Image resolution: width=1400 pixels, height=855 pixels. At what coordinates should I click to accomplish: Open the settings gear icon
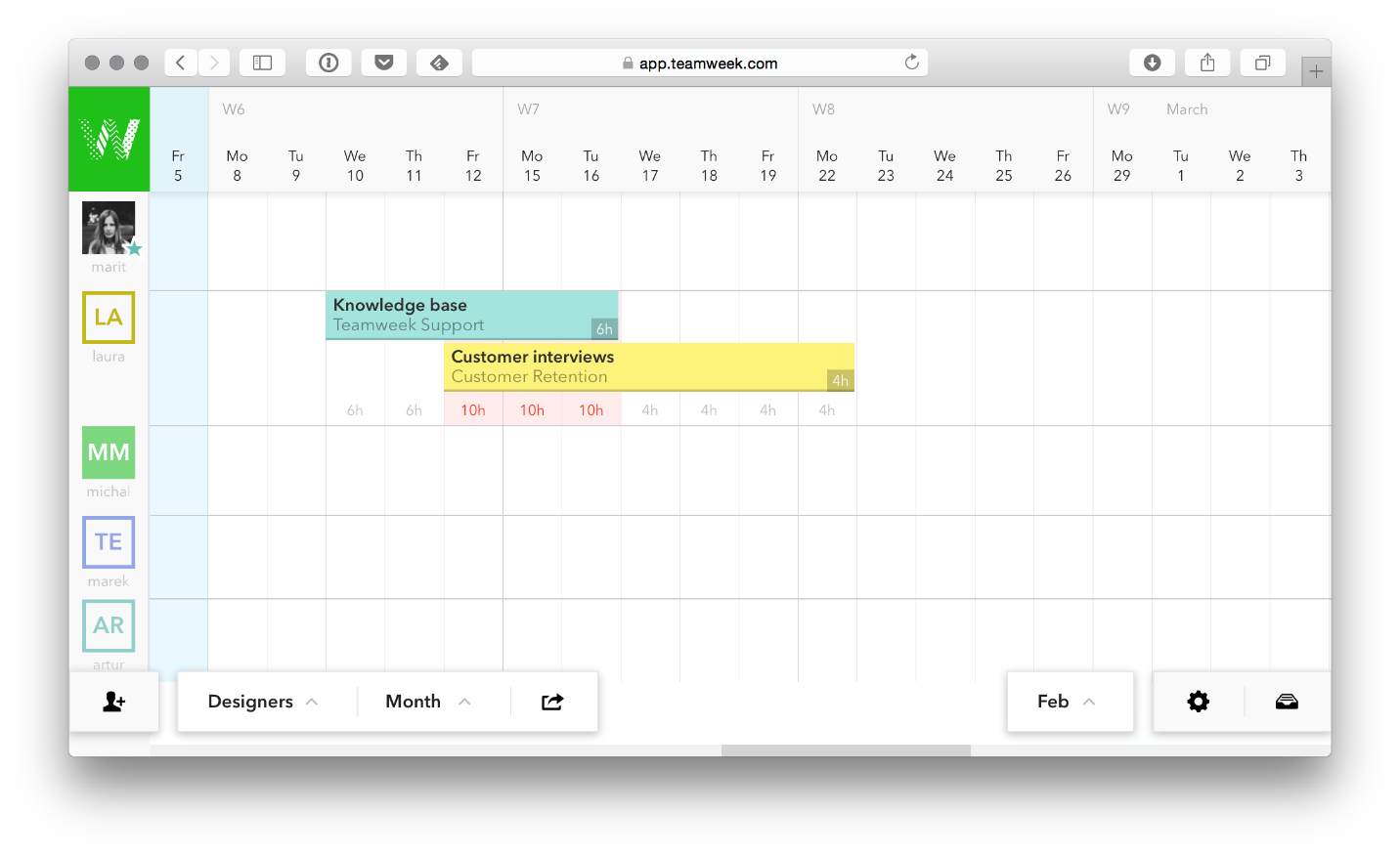coord(1199,702)
